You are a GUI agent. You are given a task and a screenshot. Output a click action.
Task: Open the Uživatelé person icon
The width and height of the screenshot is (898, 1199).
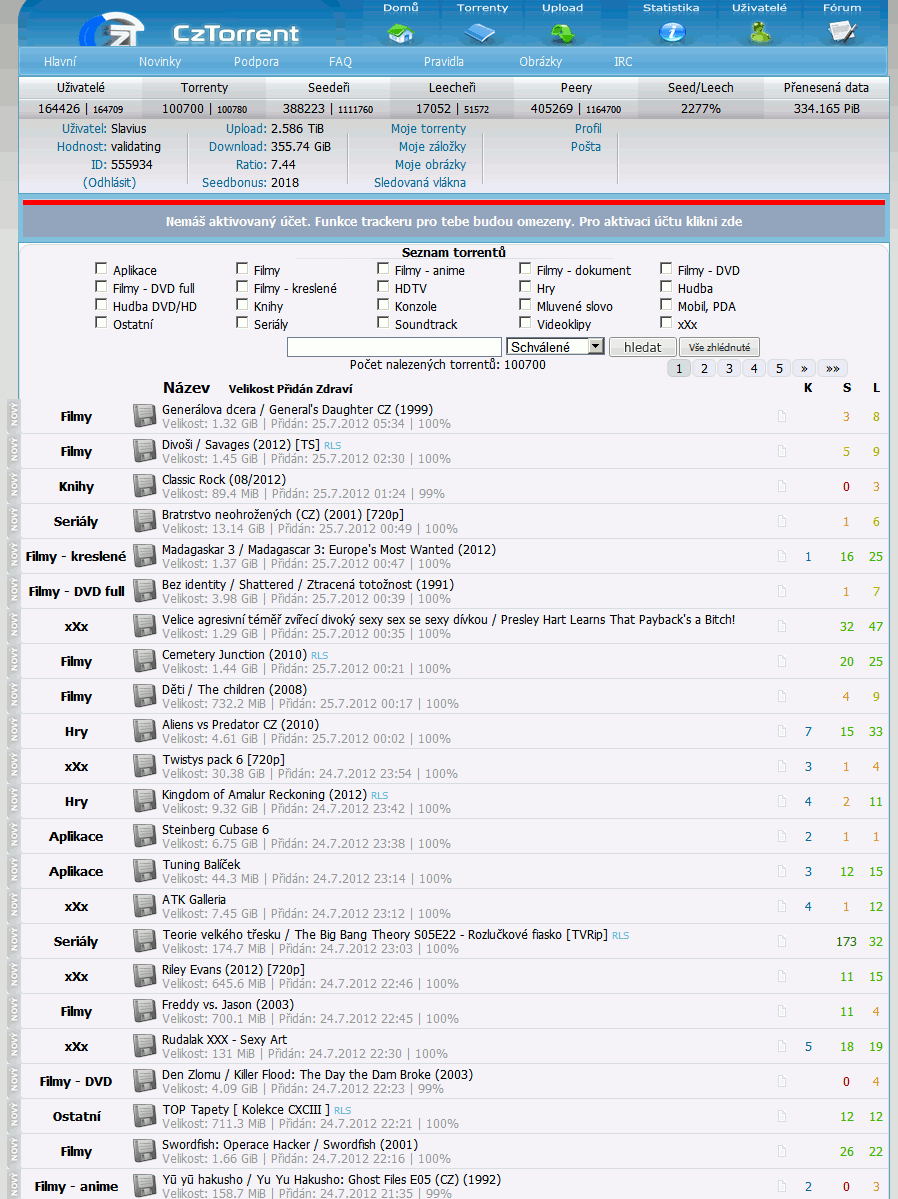point(760,32)
